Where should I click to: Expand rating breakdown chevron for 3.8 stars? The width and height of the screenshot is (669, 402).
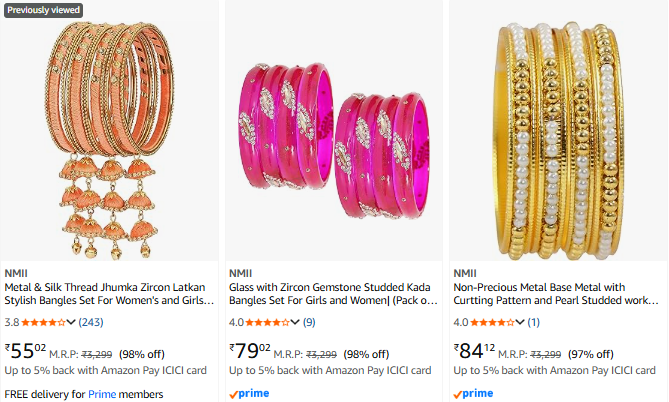[71, 322]
